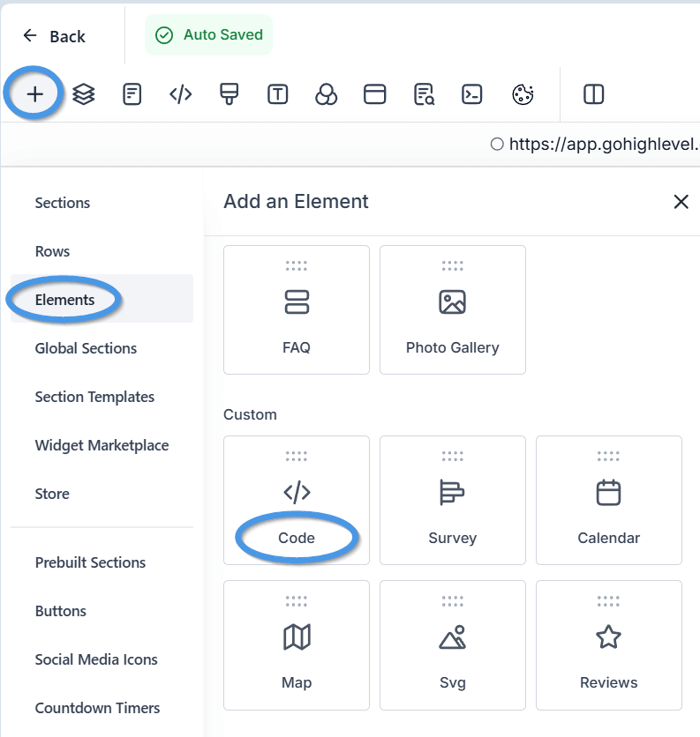Close the Add an Element panel
700x737 pixels.
[681, 202]
